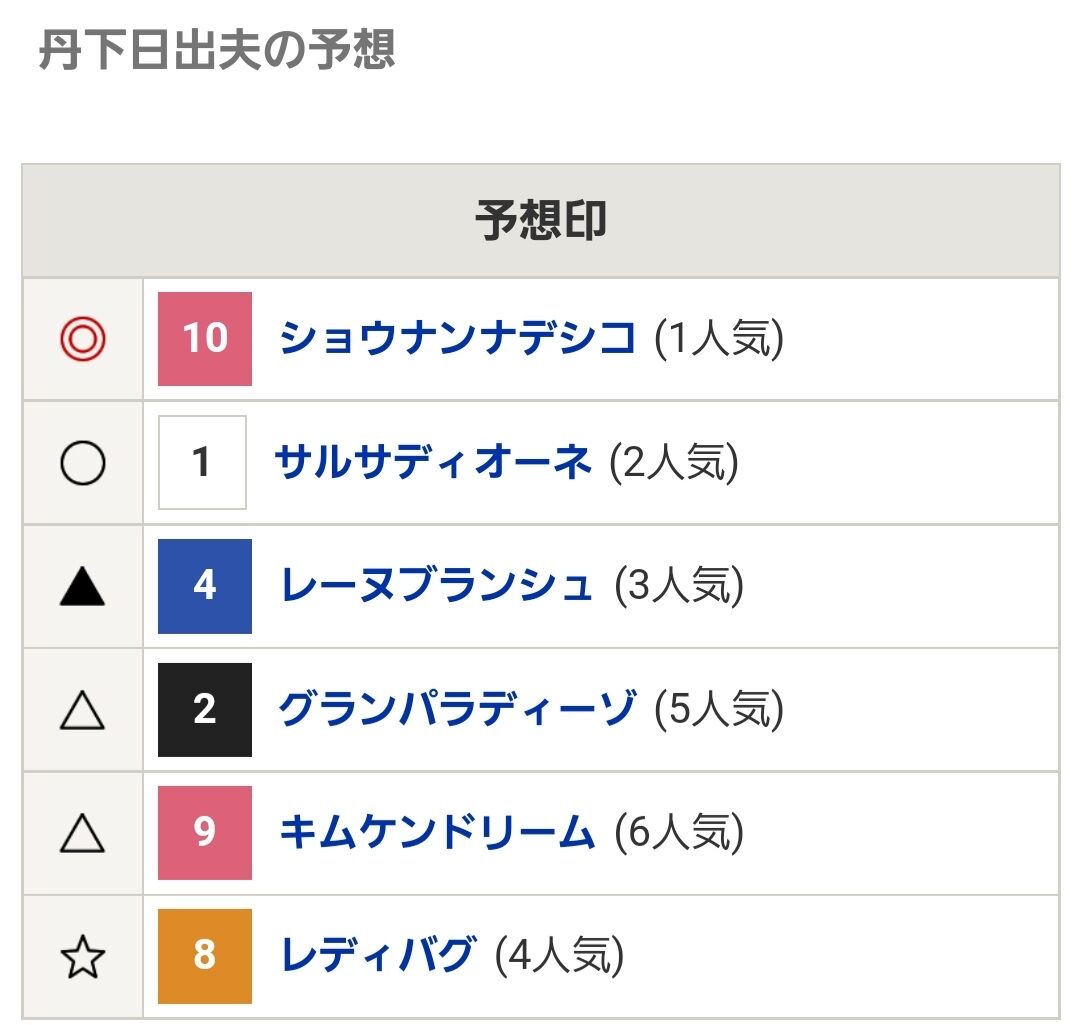Click the 丹下日出夫の予想 heading

coord(217,48)
